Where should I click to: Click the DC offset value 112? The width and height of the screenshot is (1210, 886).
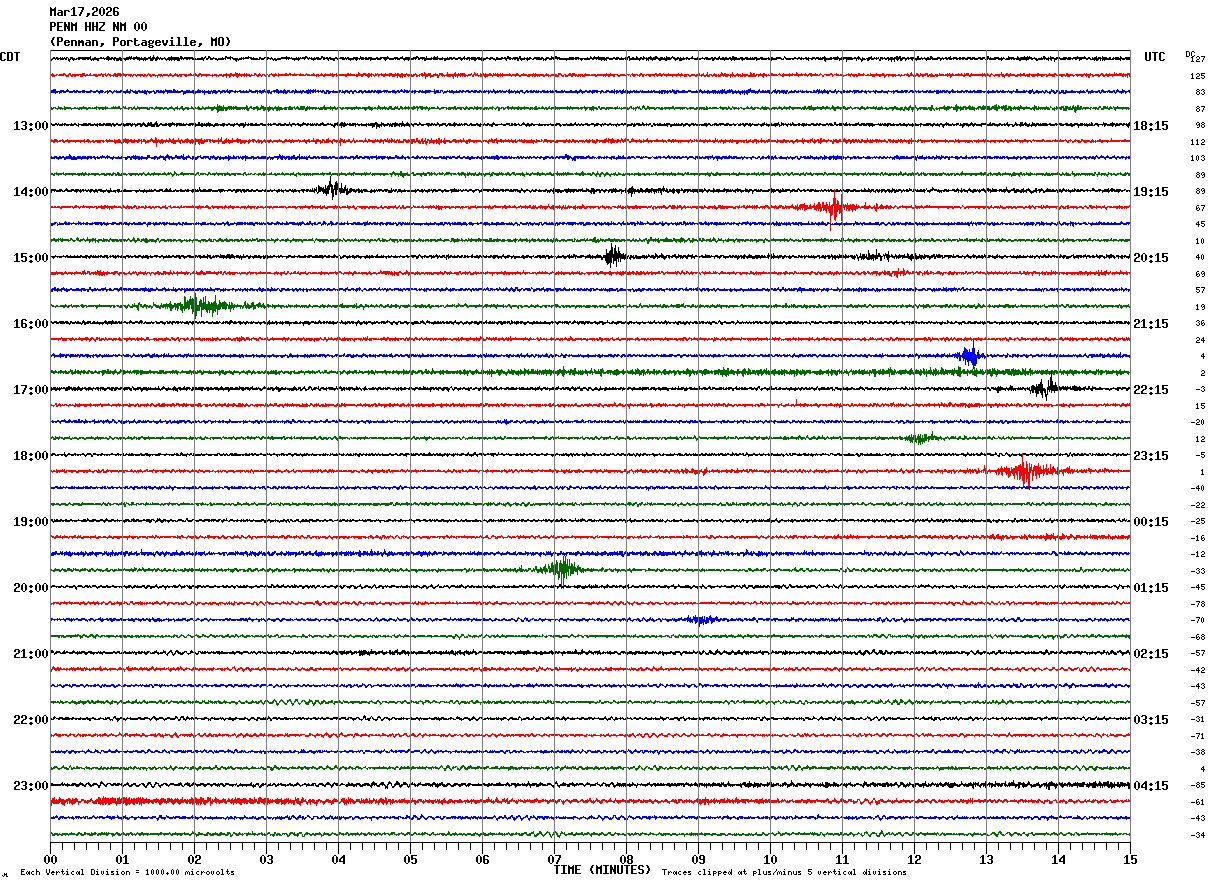(1197, 142)
